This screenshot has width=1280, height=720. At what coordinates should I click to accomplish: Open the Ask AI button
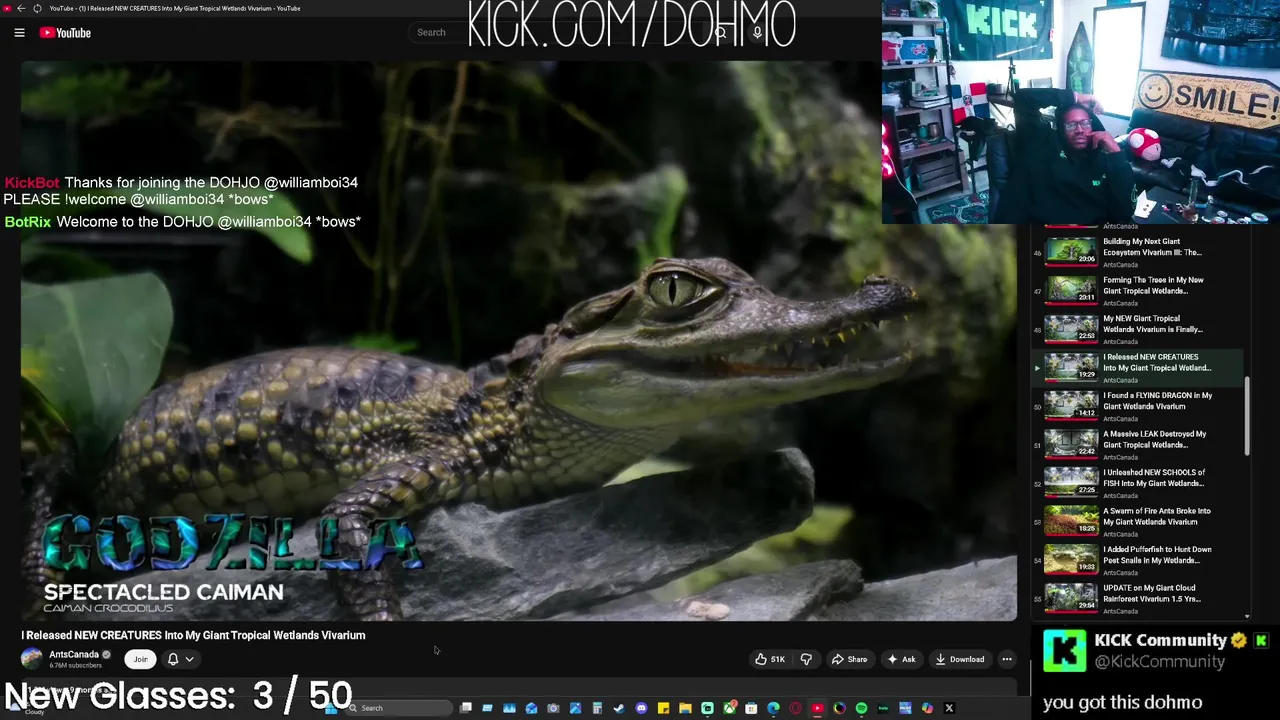pyautogui.click(x=900, y=659)
